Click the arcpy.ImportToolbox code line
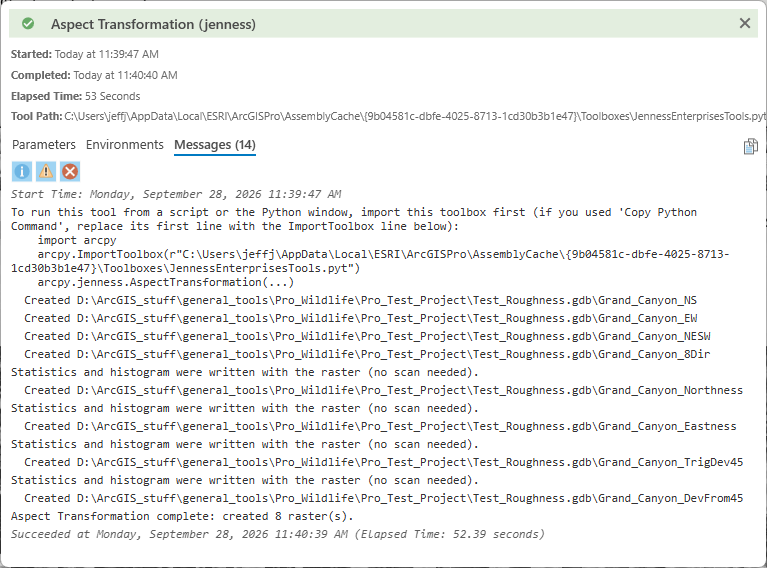The image size is (767, 568). coord(370,261)
